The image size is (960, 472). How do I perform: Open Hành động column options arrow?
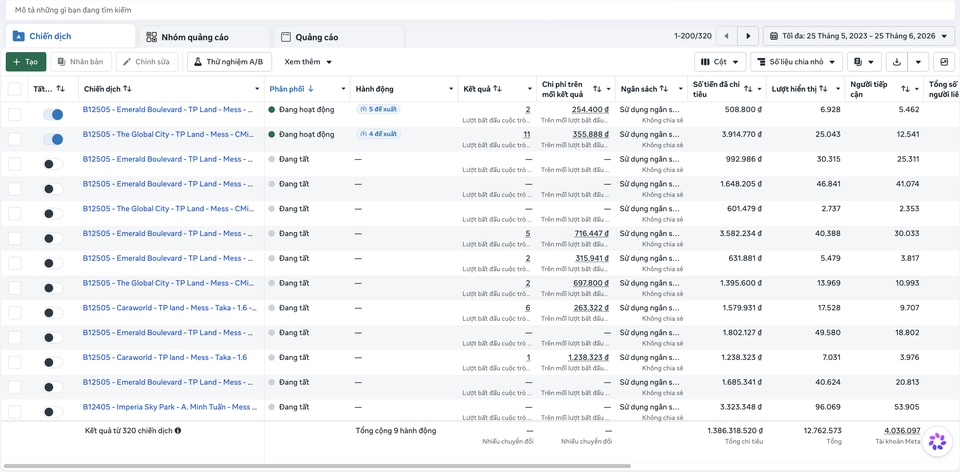[451, 89]
